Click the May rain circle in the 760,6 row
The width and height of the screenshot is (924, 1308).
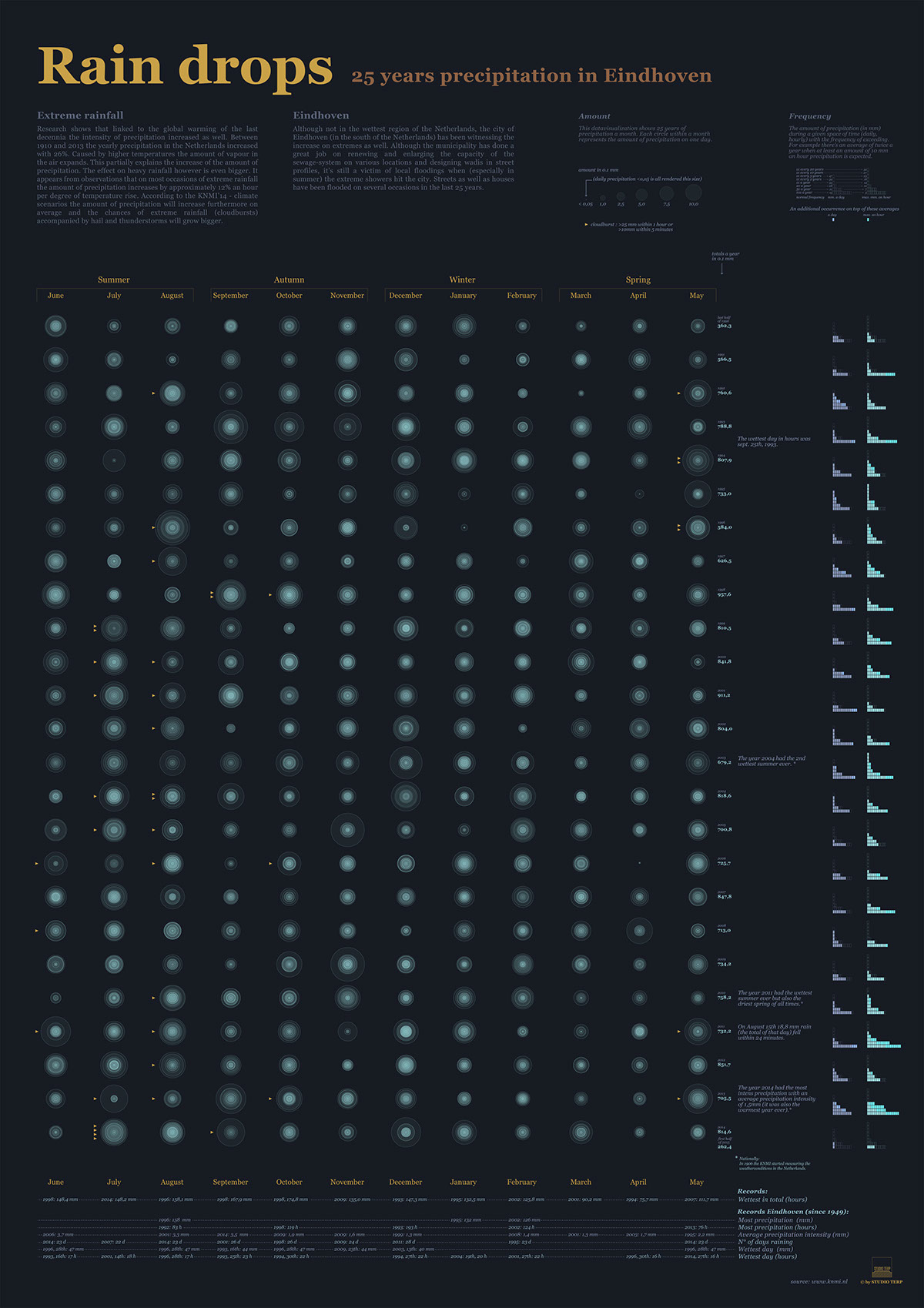698,393
